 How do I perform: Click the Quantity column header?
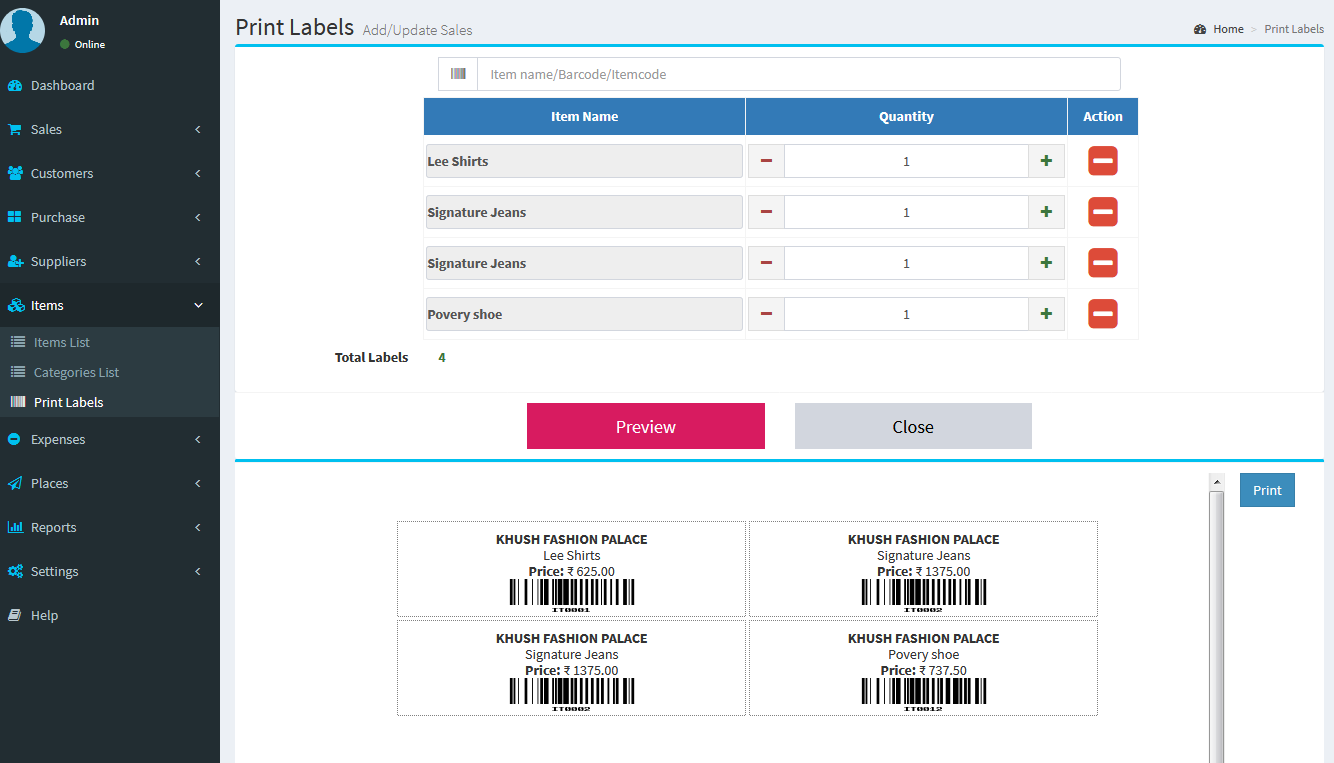pyautogui.click(x=906, y=116)
